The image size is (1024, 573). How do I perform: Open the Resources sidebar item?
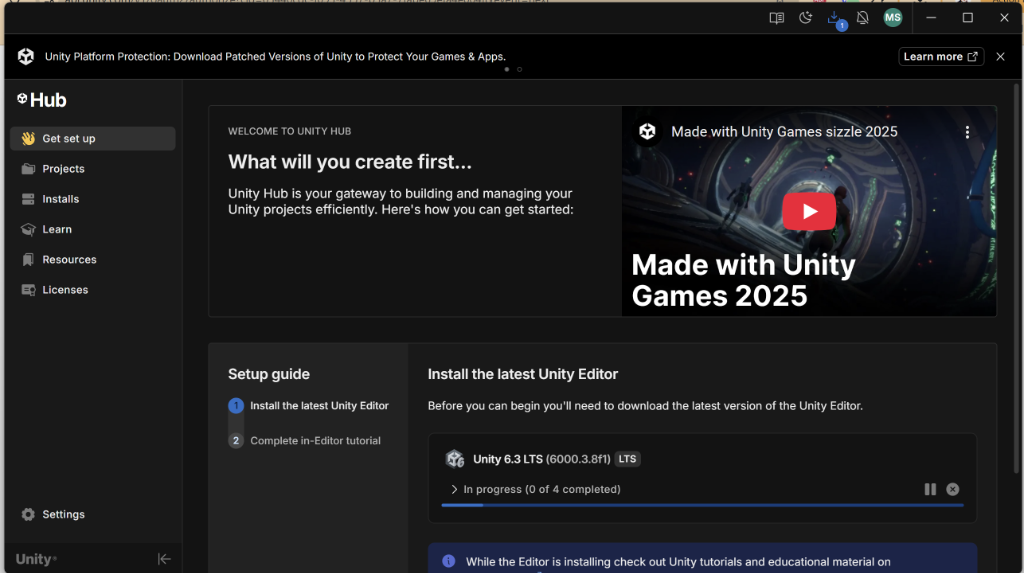coord(93,259)
